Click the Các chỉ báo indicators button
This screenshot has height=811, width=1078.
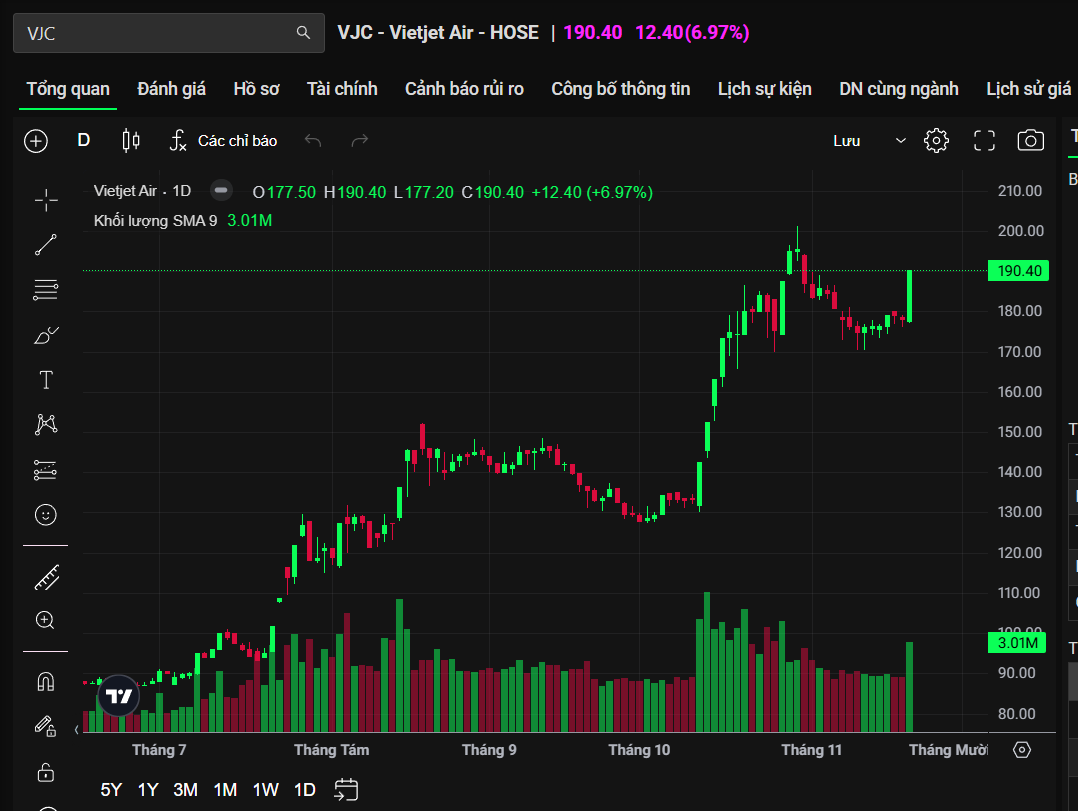[x=223, y=141]
